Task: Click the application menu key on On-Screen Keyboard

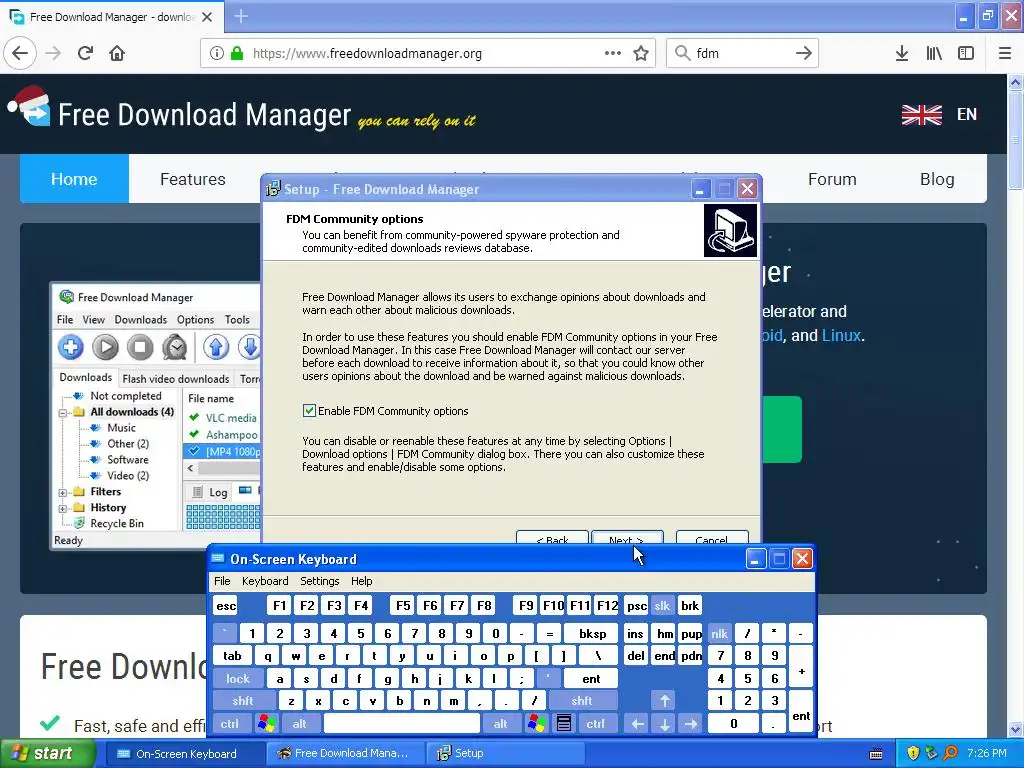Action: coord(564,724)
